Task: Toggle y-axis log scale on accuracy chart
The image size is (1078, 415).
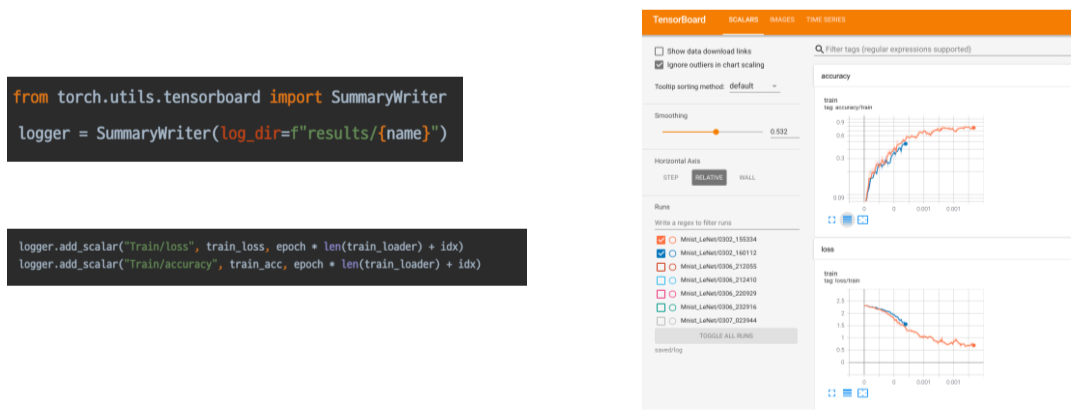Action: [x=847, y=219]
